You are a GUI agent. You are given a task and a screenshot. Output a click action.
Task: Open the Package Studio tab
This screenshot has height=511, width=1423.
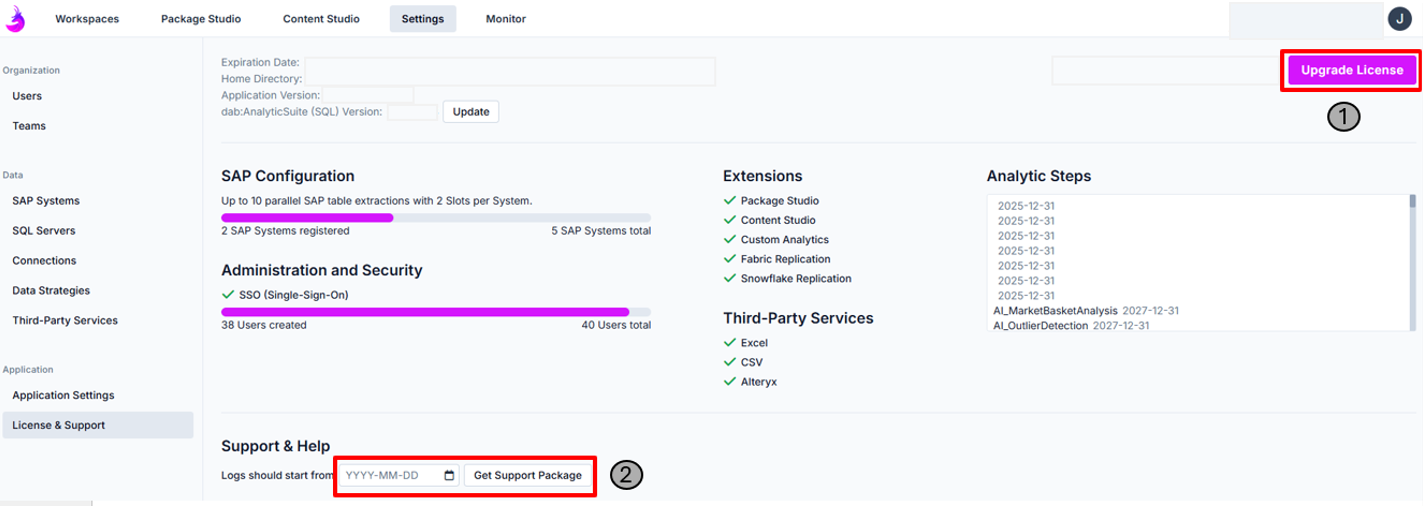(201, 19)
